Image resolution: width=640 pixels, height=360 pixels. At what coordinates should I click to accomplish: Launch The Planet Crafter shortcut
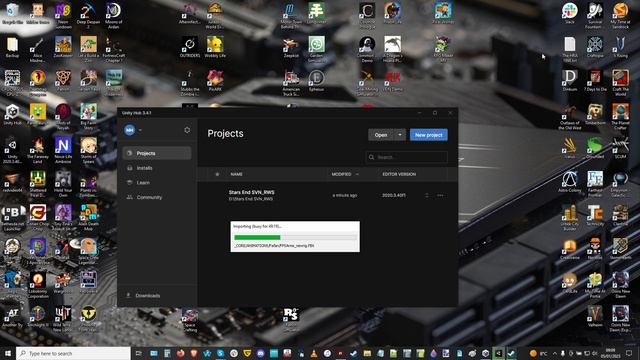coord(620,117)
